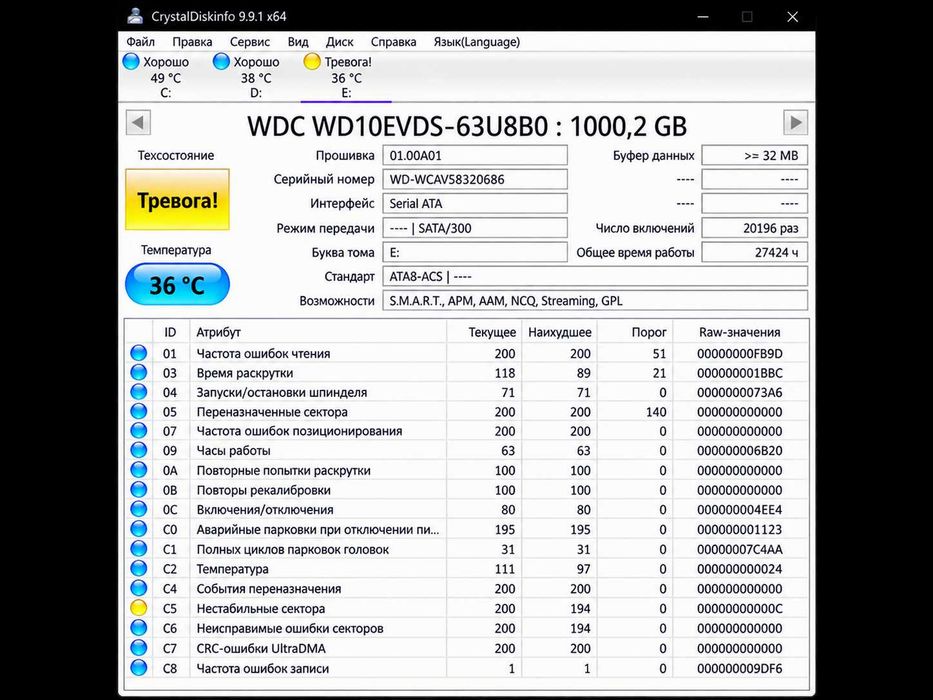The width and height of the screenshot is (933, 700).
Task: Click the Интерфейс field Serial ATA
Action: [x=475, y=204]
